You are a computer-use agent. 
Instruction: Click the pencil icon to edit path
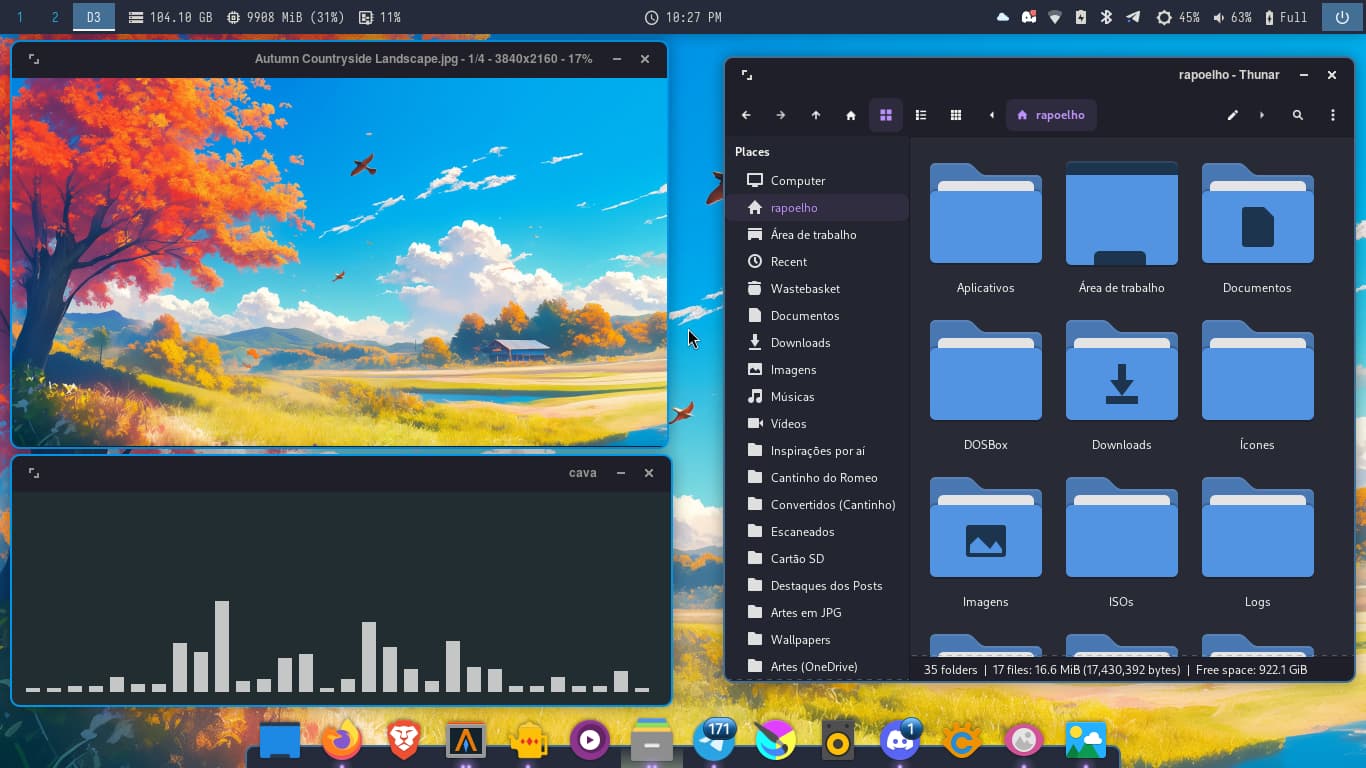coord(1233,115)
